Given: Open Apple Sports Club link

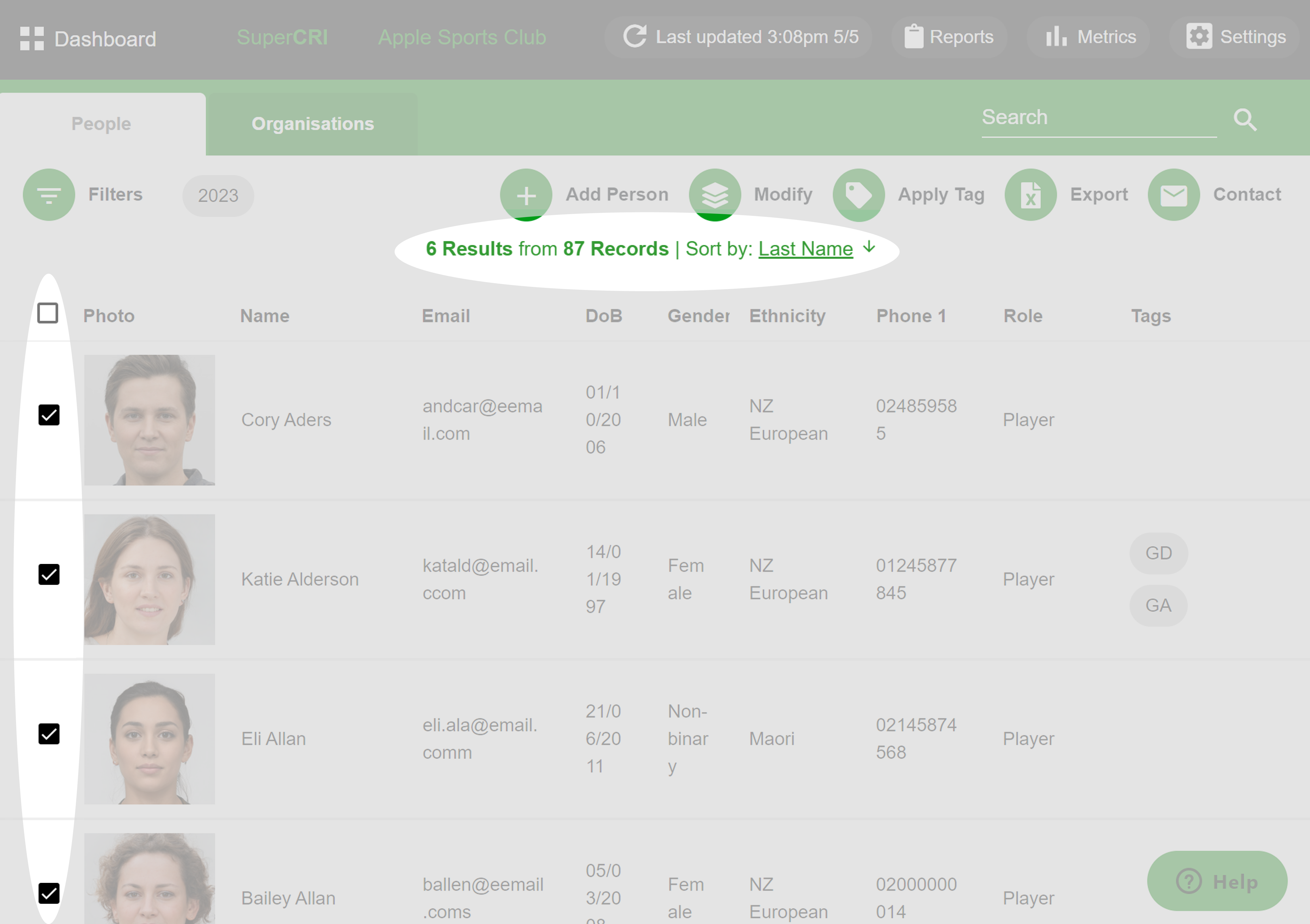Looking at the screenshot, I should (462, 37).
